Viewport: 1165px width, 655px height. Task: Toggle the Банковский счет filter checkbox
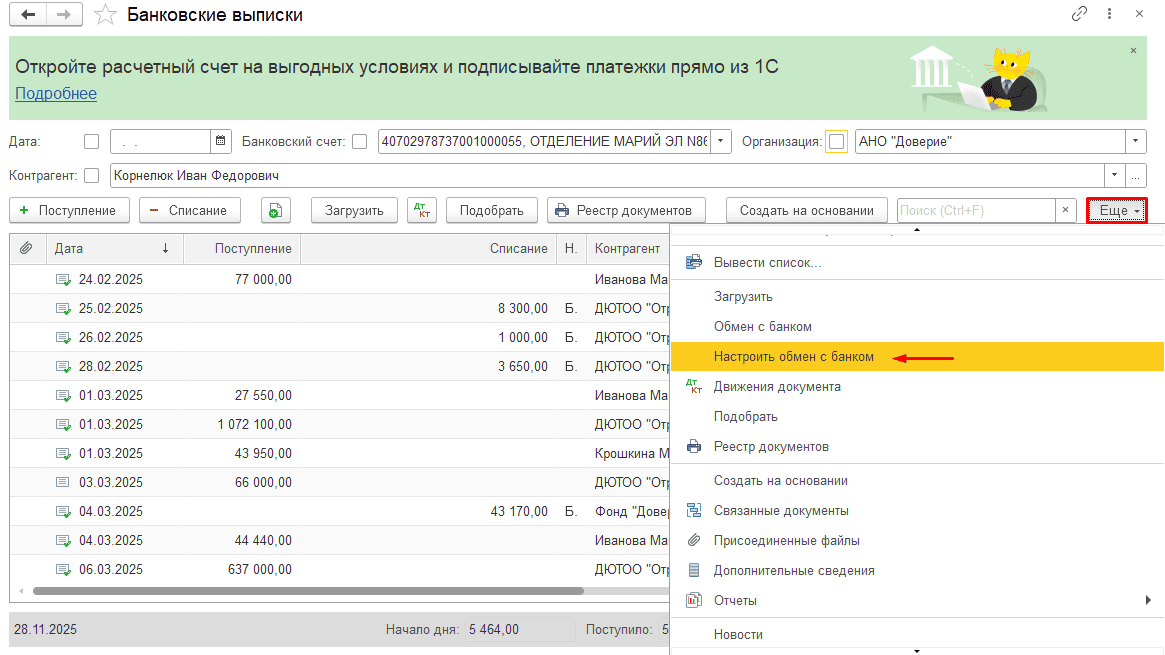[x=359, y=141]
